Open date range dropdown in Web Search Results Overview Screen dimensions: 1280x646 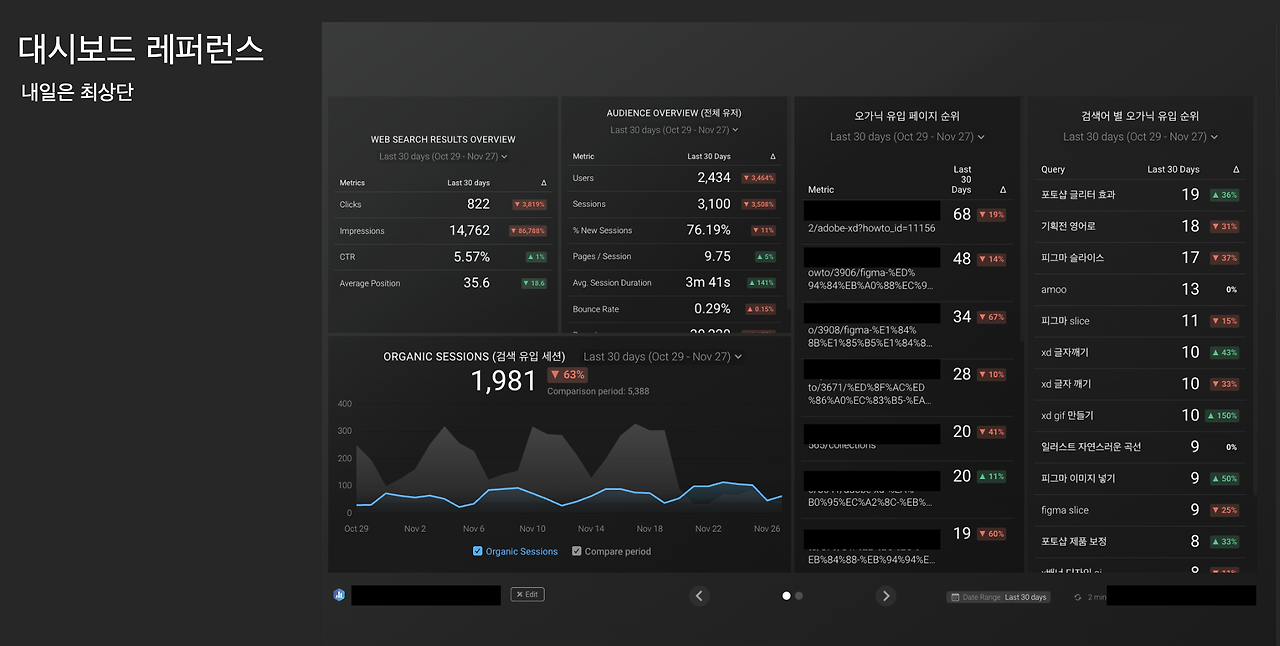(443, 157)
